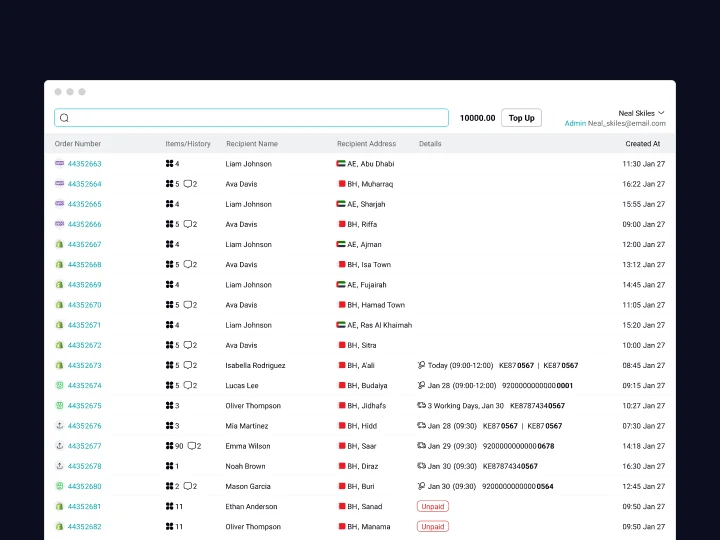Click the UAE flag next to Fujairah
Viewport: 720px width, 540px height.
tap(341, 285)
